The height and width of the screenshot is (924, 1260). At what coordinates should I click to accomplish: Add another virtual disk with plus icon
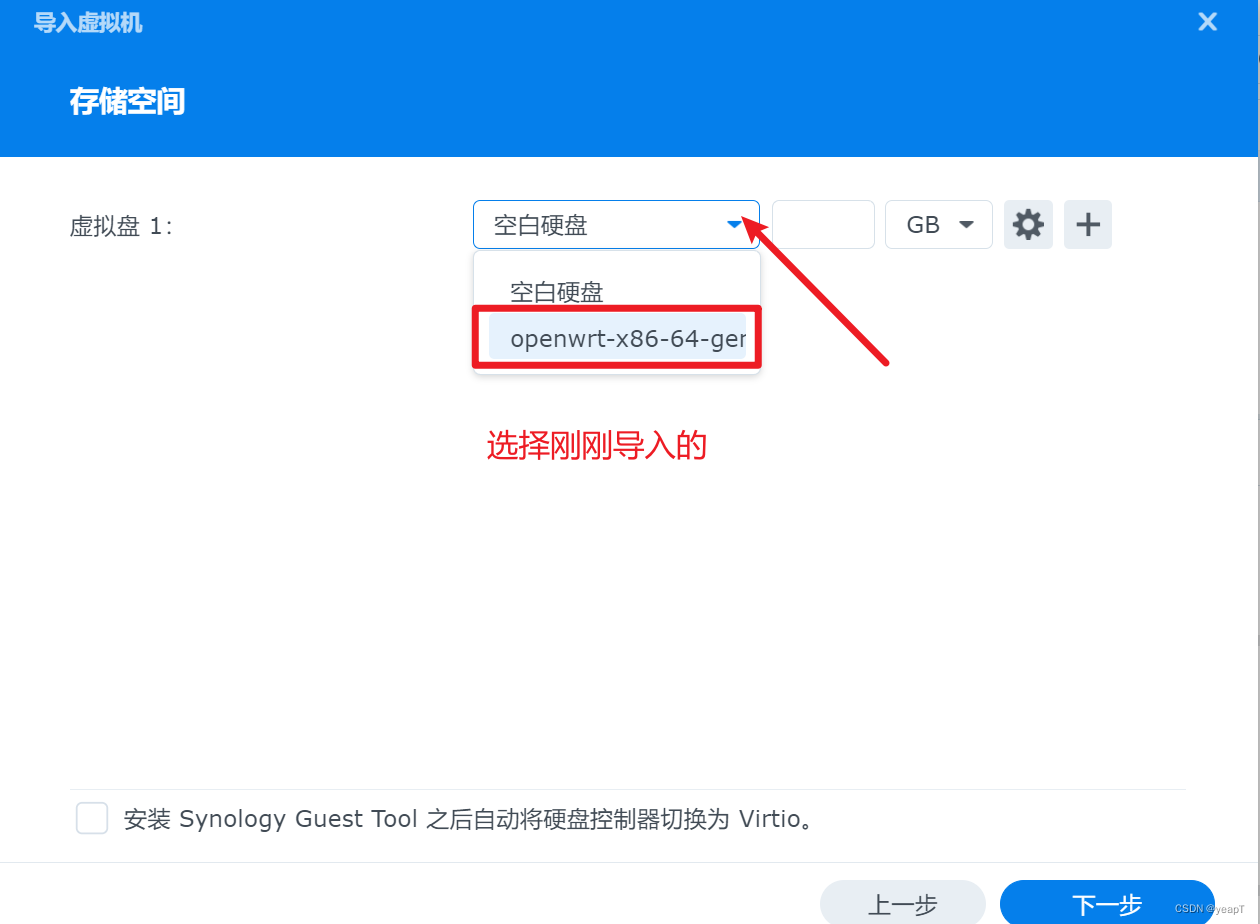(x=1088, y=224)
